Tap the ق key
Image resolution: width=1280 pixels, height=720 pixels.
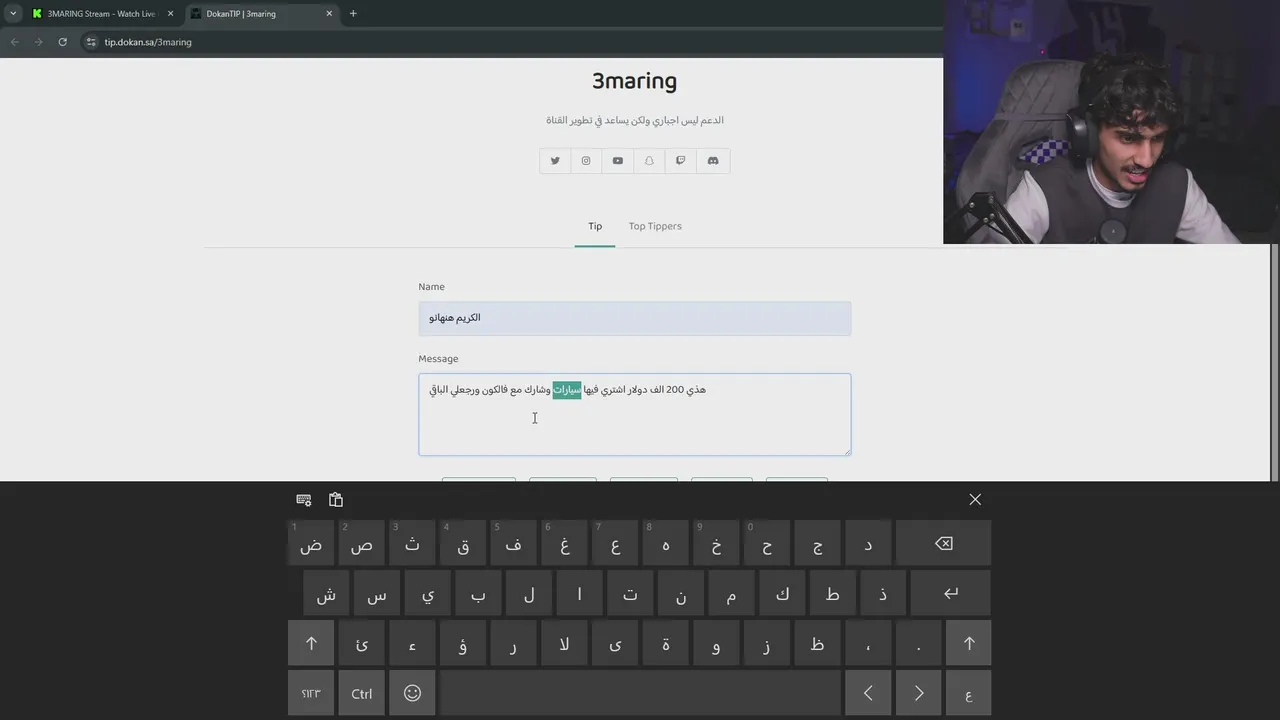click(x=463, y=543)
